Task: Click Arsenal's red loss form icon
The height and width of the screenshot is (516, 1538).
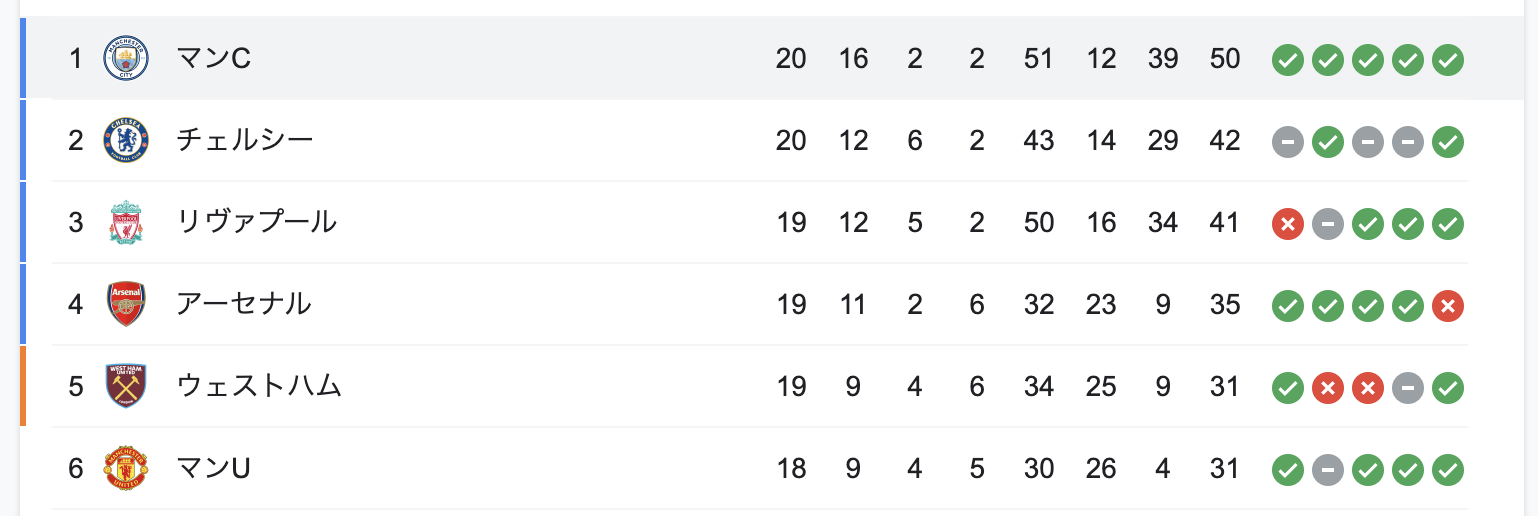Action: click(x=1448, y=305)
